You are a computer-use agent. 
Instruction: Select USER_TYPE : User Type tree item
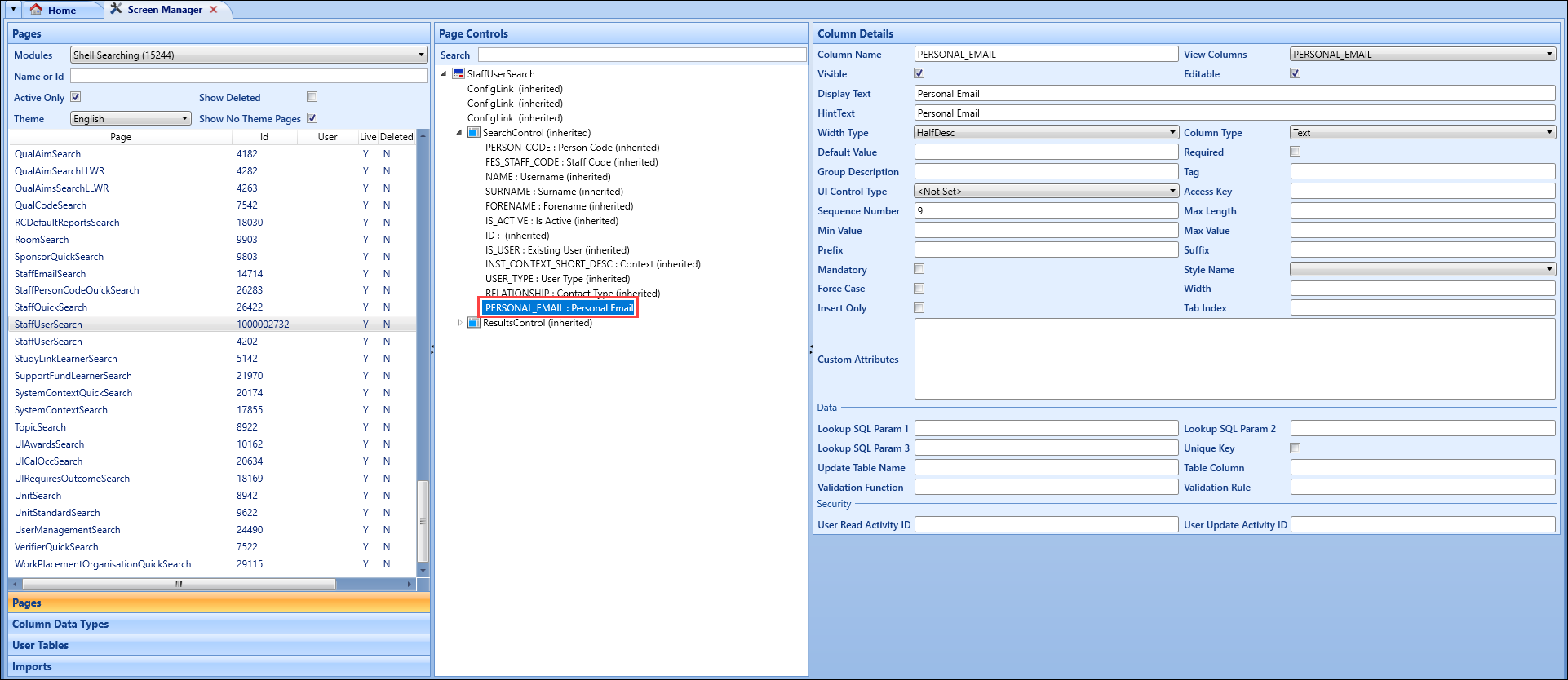(x=557, y=279)
